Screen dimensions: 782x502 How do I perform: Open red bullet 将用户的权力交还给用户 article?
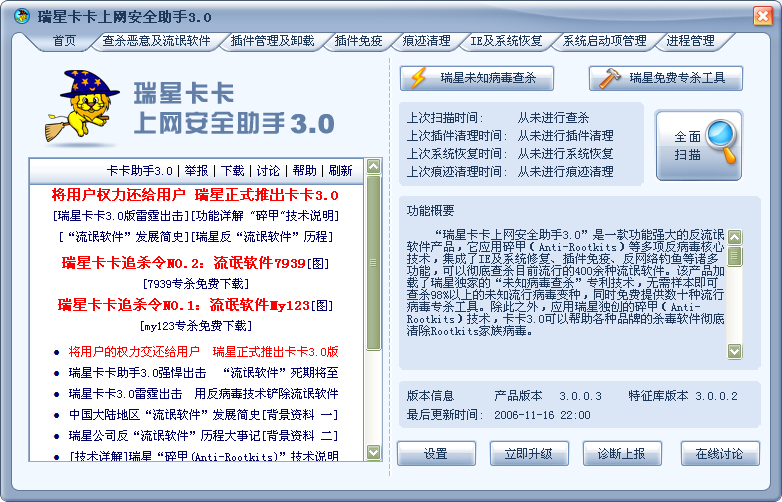click(203, 352)
